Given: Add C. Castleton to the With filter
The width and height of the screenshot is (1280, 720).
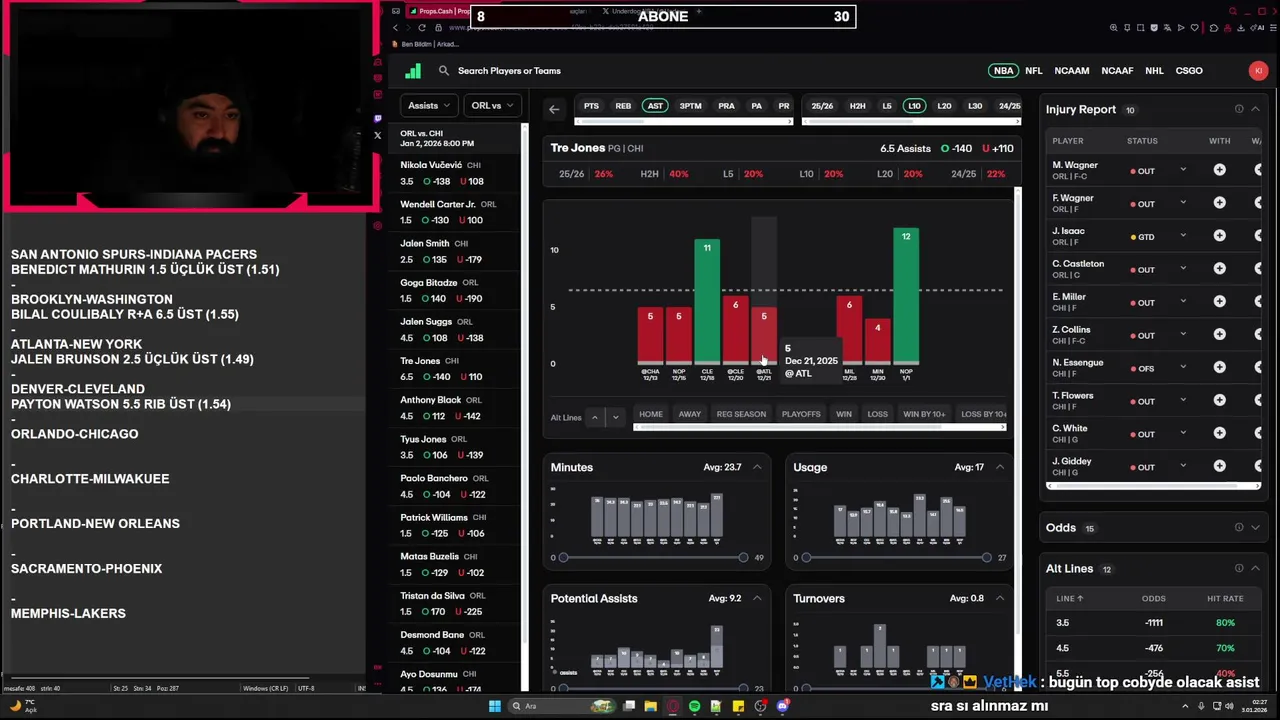Looking at the screenshot, I should click(1219, 269).
